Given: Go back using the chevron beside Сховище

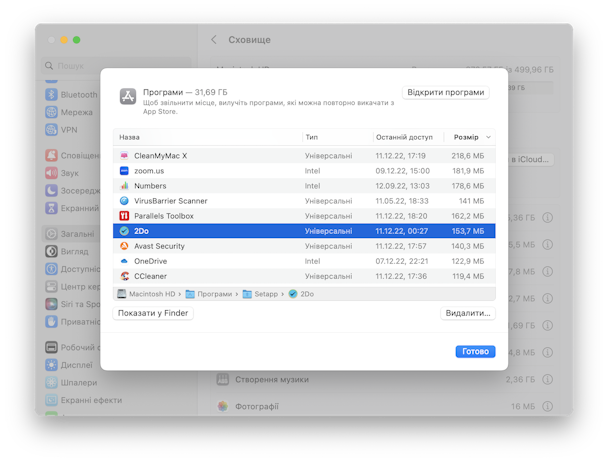Looking at the screenshot, I should pyautogui.click(x=214, y=40).
